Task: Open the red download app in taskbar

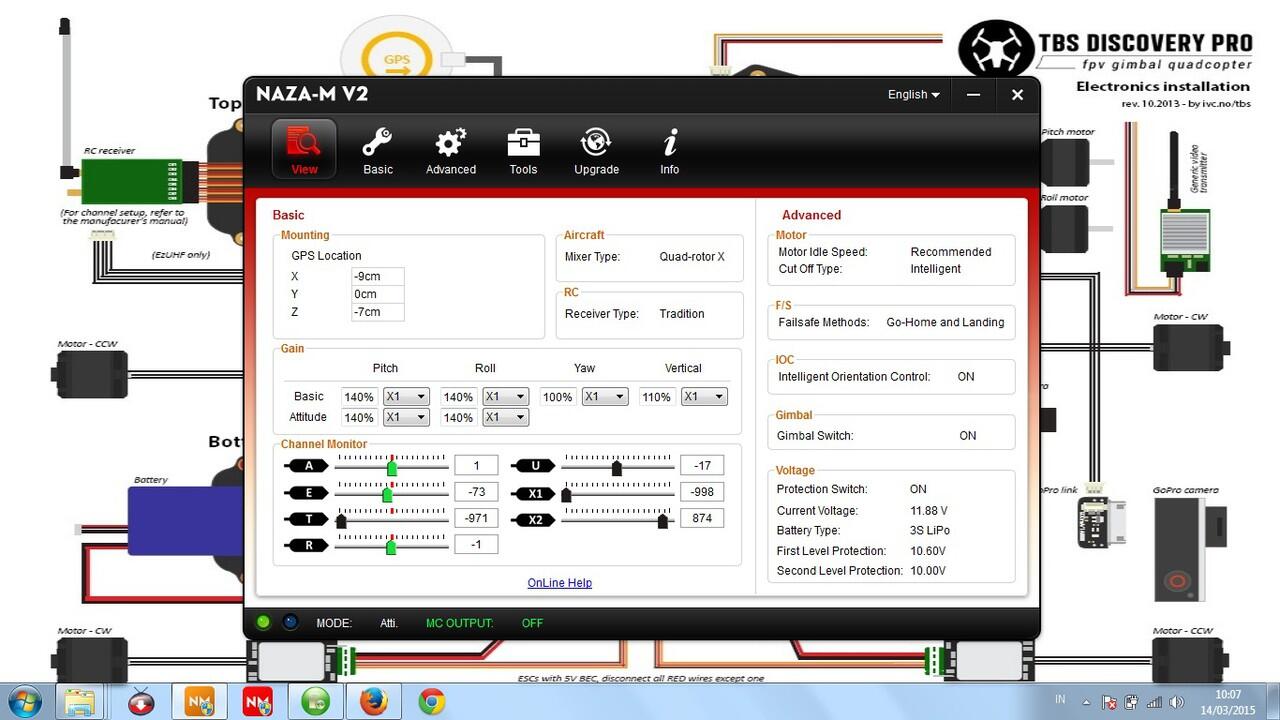Action: tap(141, 702)
